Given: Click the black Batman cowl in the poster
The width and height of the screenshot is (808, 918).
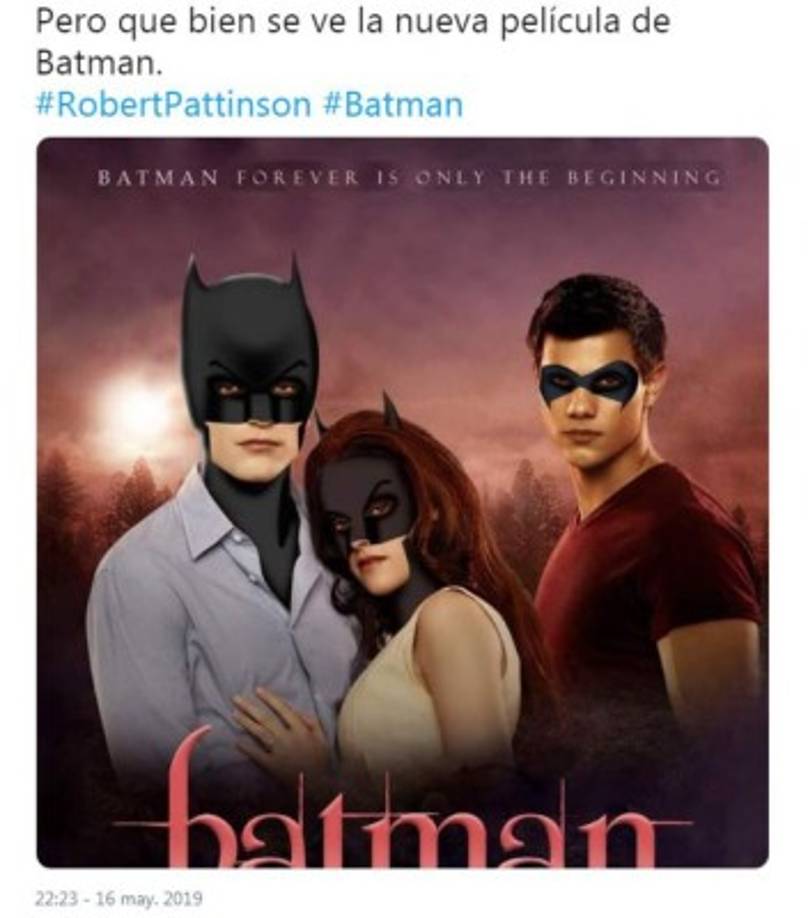Looking at the screenshot, I should coord(249,352).
